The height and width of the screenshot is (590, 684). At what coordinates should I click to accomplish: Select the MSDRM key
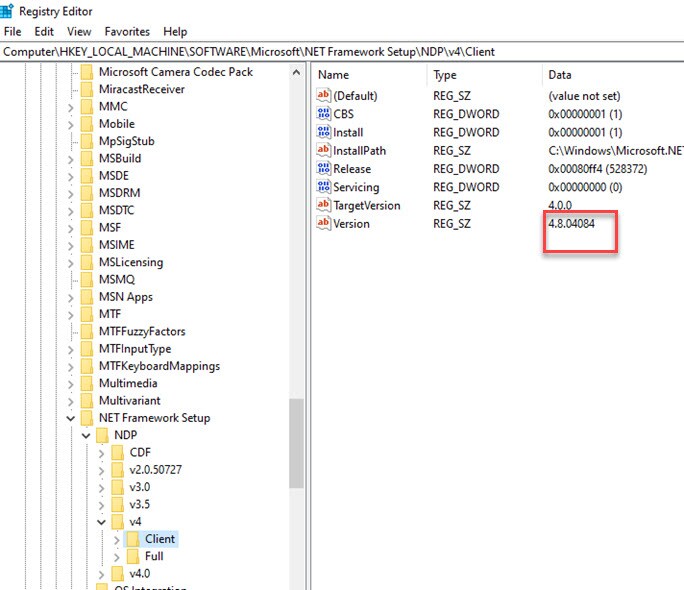click(x=120, y=193)
